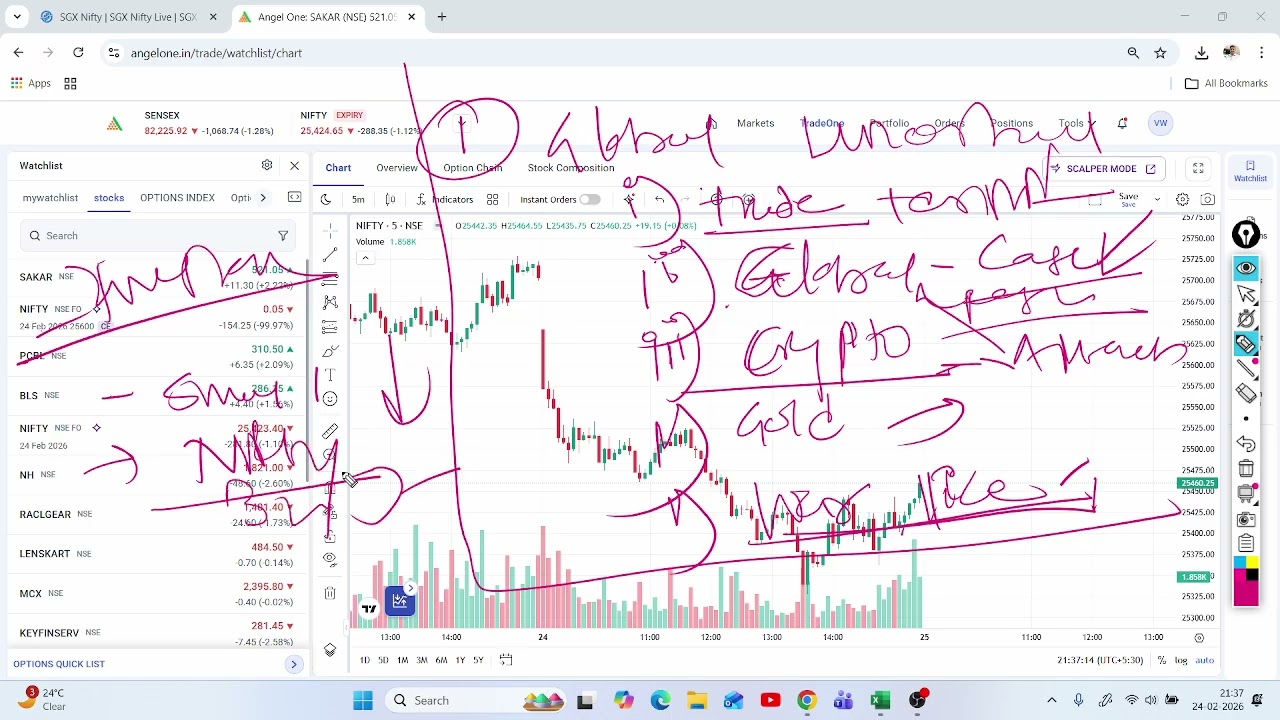Select the trend line drawing tool

click(330, 254)
